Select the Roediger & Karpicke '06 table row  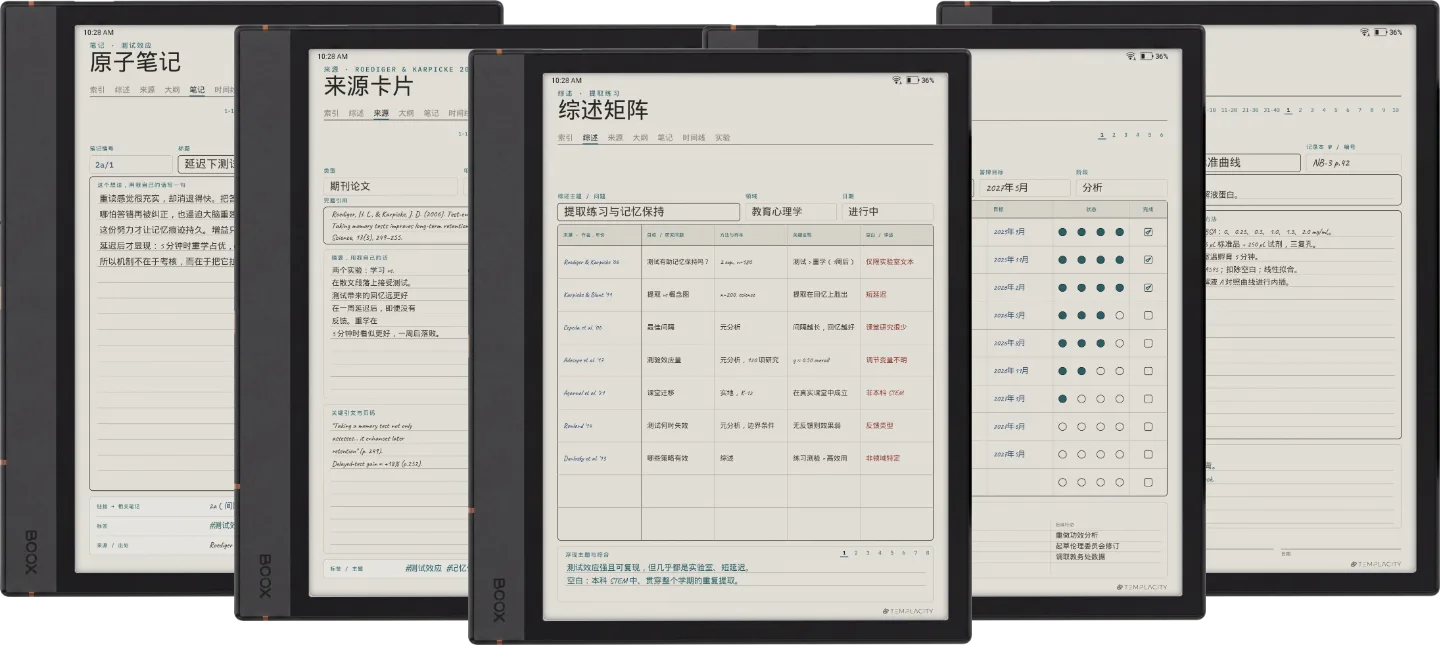point(745,262)
